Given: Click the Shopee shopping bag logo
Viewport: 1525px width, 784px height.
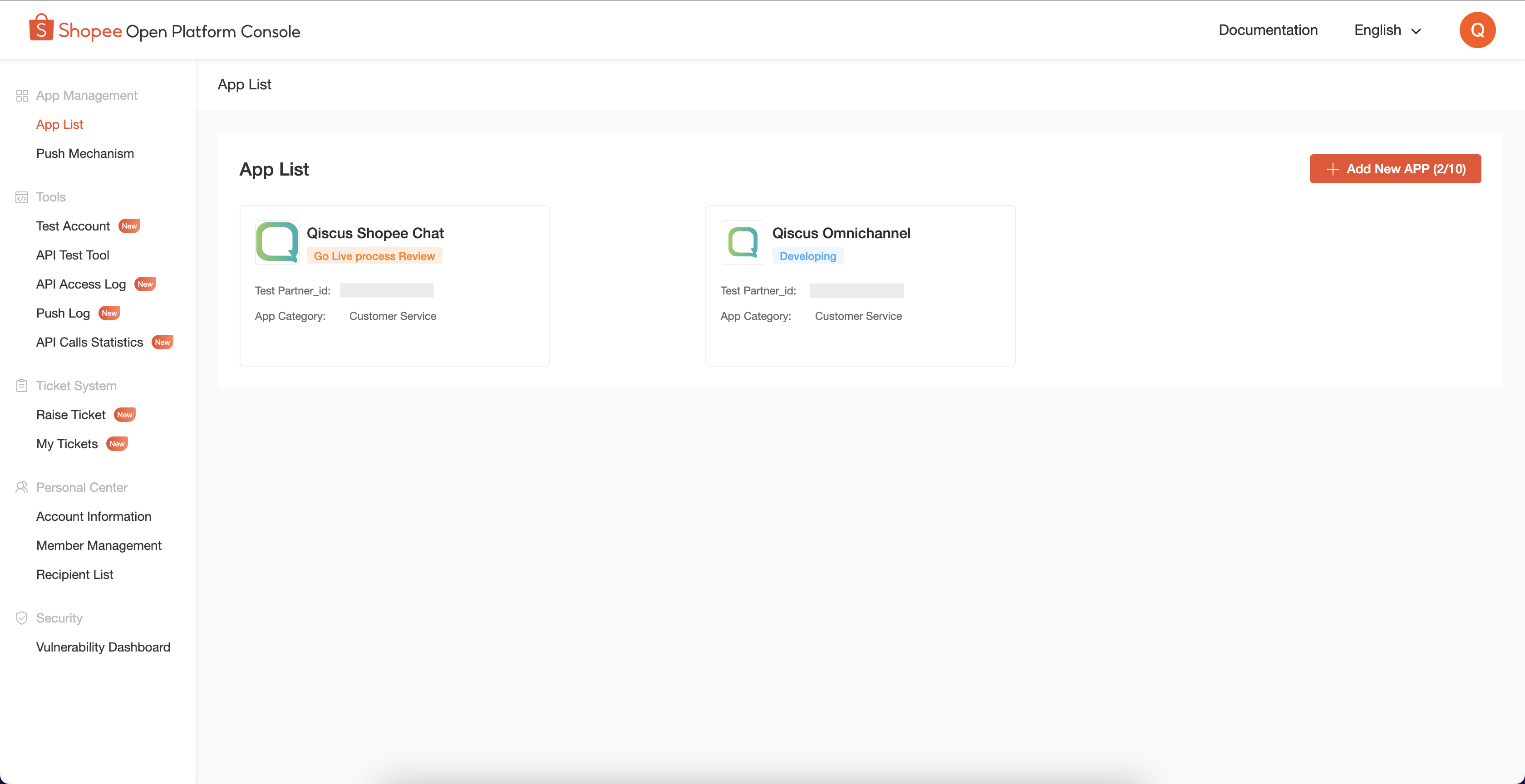Looking at the screenshot, I should (41, 28).
